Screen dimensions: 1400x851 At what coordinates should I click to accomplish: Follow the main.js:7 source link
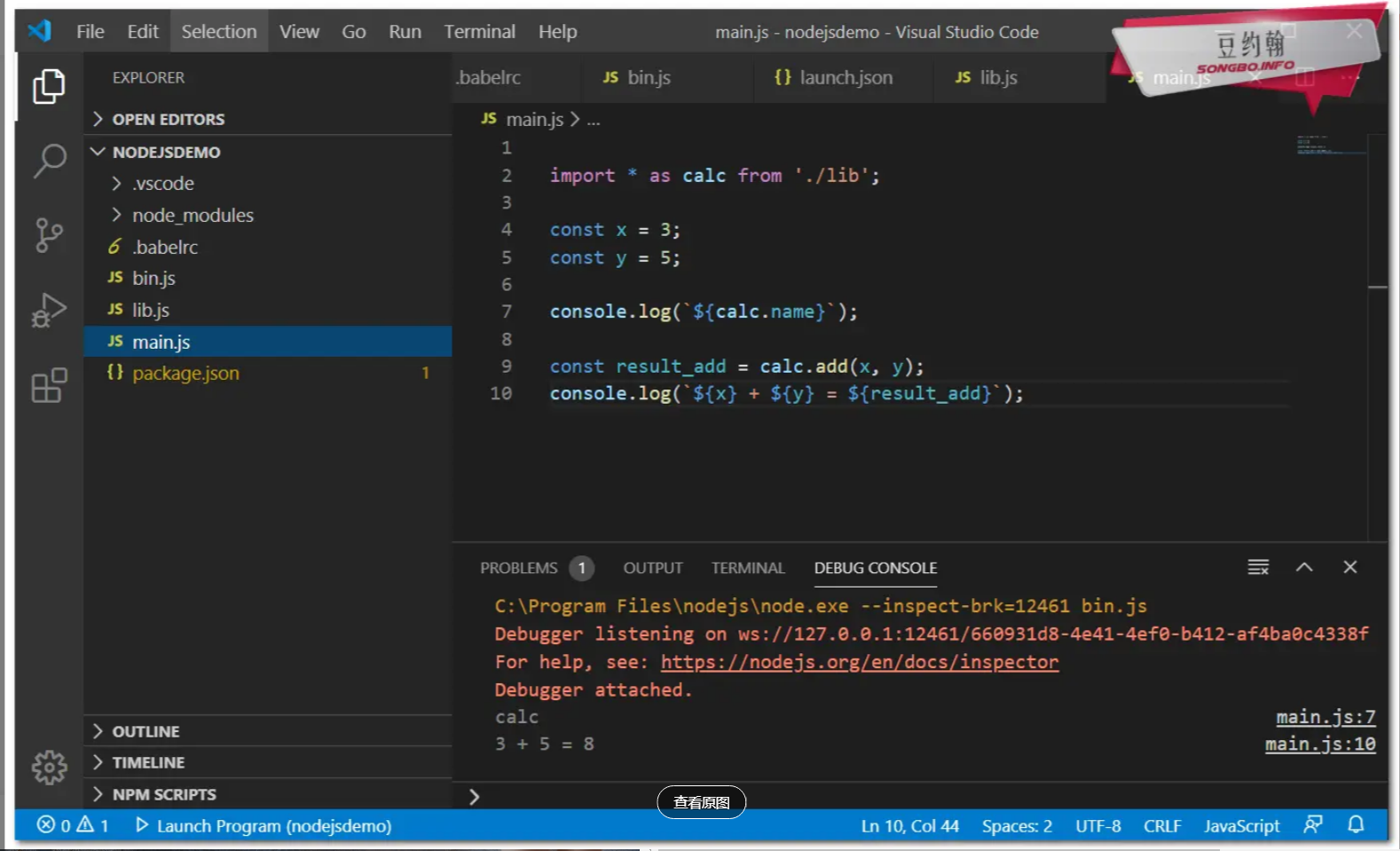(x=1325, y=717)
